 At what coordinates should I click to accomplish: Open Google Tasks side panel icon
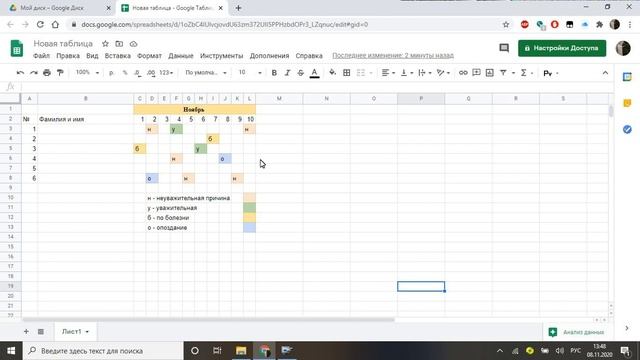(x=627, y=129)
